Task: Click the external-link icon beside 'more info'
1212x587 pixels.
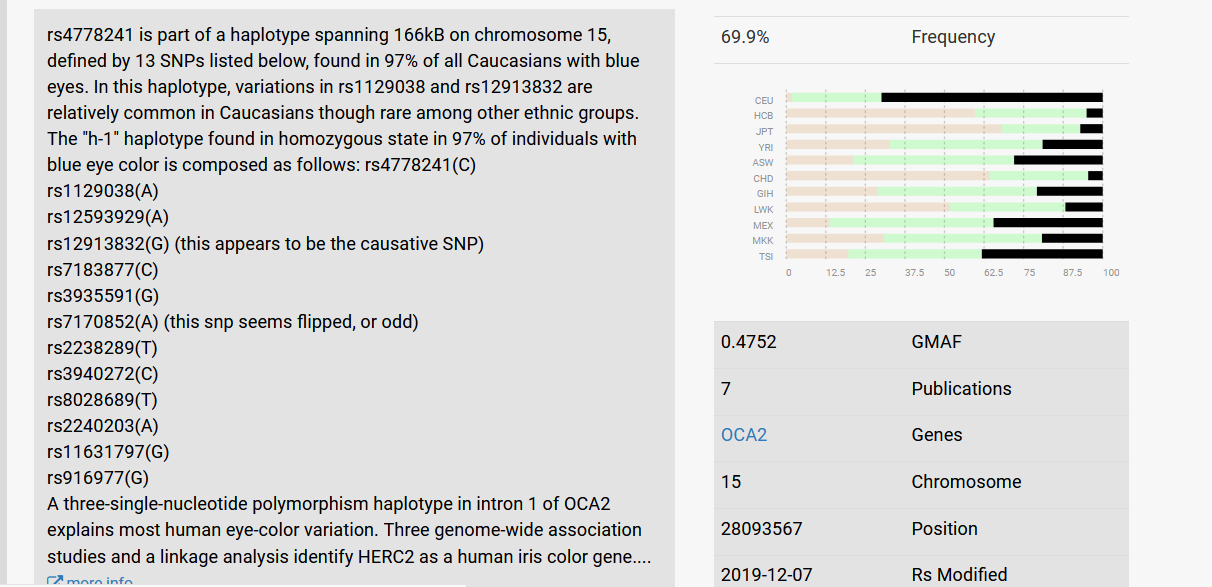Action: point(55,582)
